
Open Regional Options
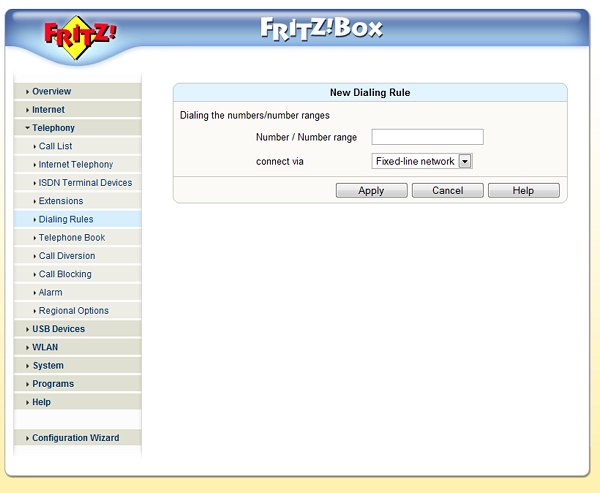[73, 311]
